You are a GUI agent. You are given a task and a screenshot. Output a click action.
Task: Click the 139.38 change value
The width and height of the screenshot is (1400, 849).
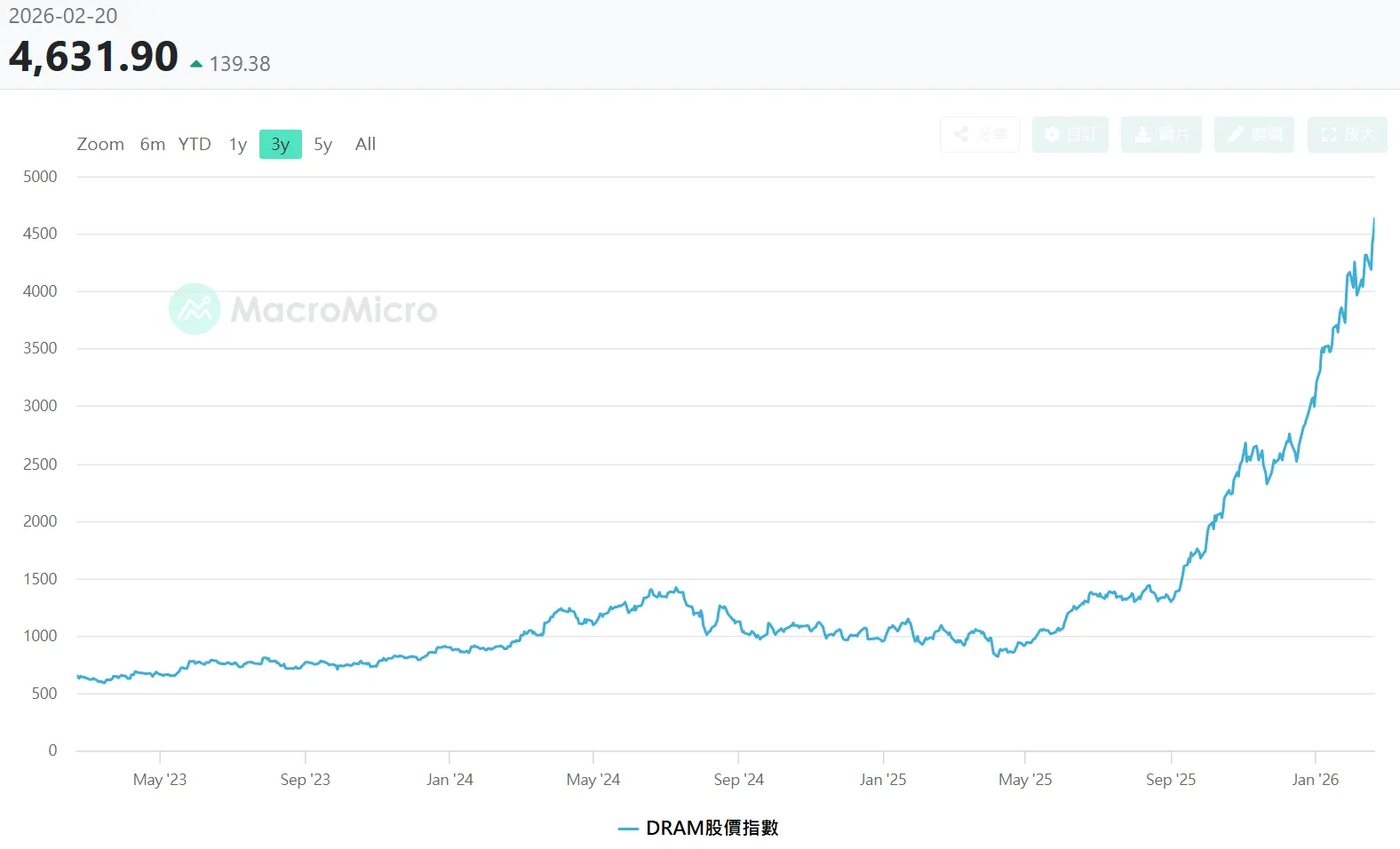tap(240, 64)
